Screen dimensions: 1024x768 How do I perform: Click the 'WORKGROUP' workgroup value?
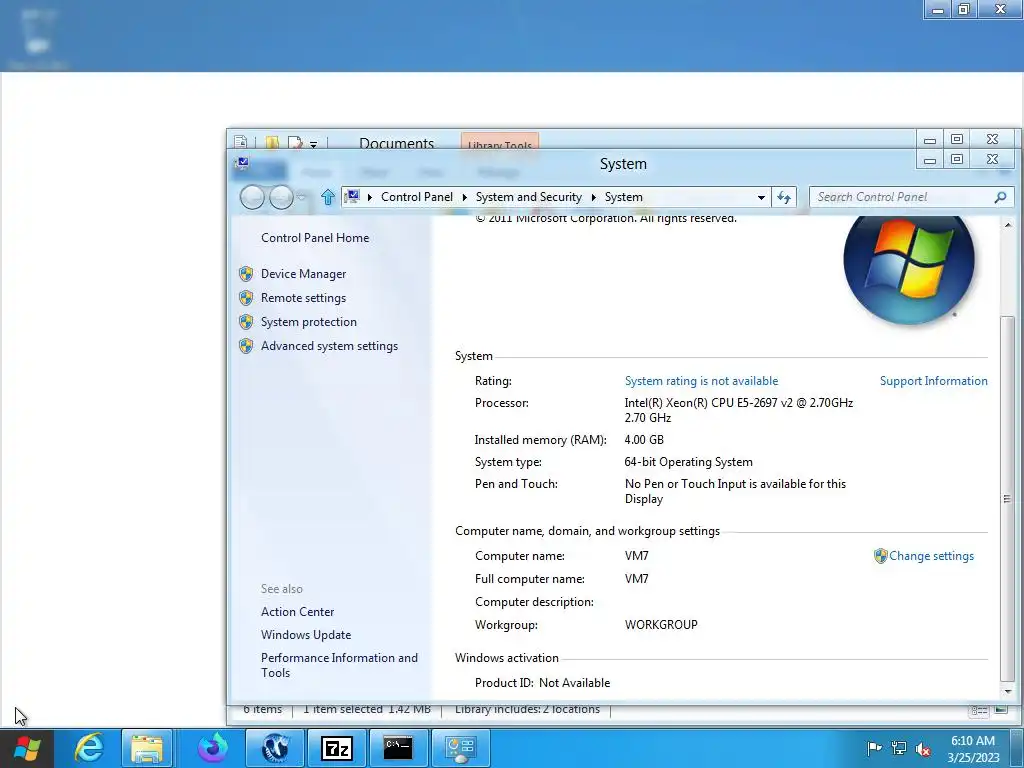661,625
